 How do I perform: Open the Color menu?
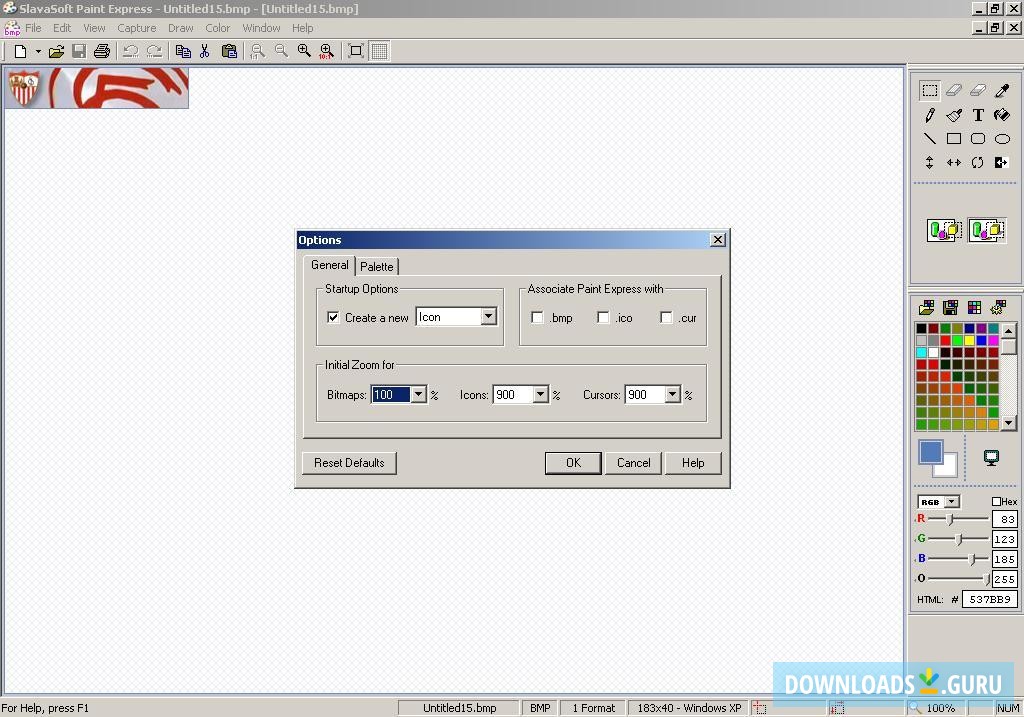click(217, 28)
